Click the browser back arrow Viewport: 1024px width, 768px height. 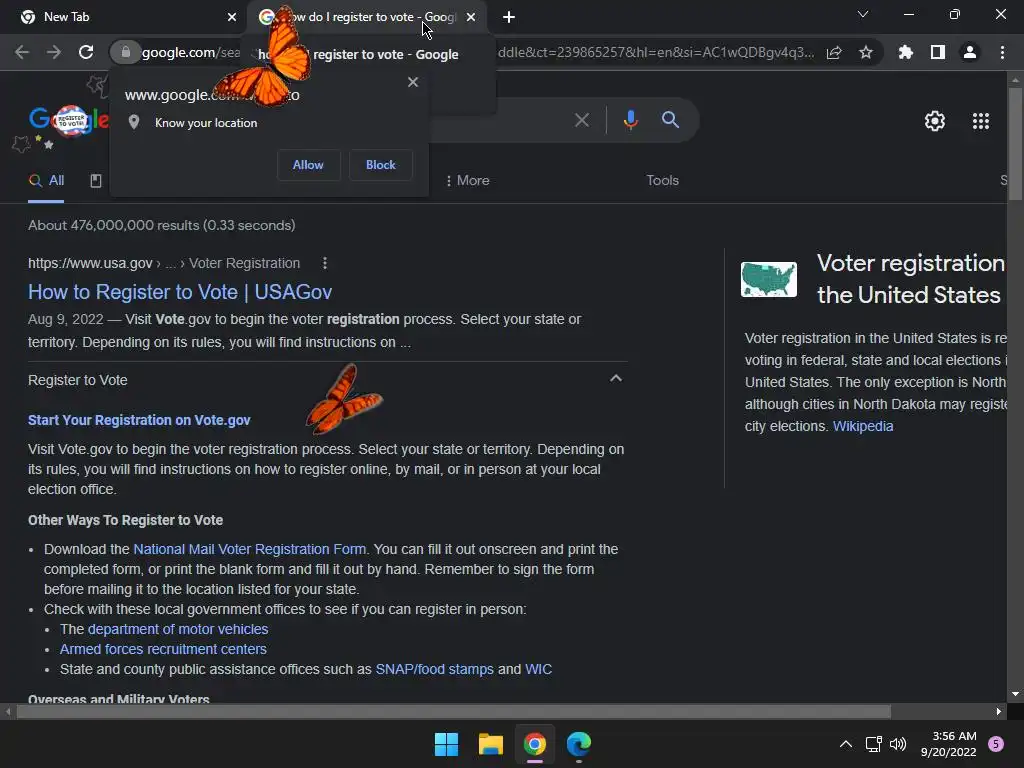point(22,52)
